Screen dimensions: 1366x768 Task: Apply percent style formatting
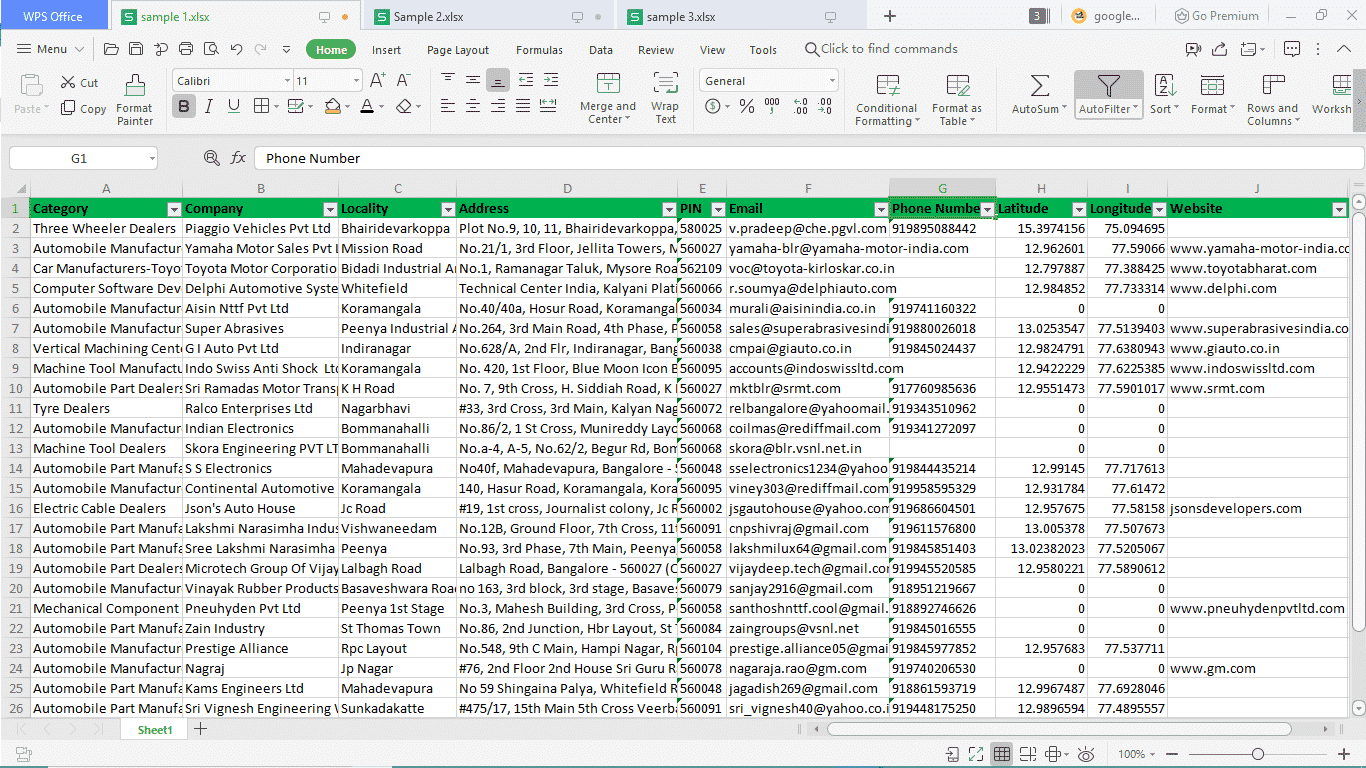click(x=747, y=106)
